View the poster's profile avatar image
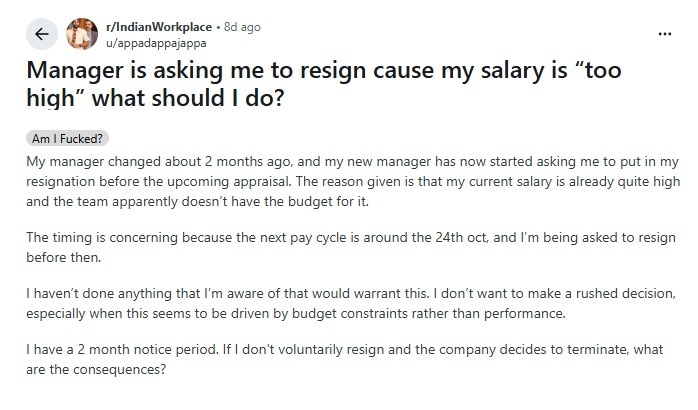 pos(82,34)
